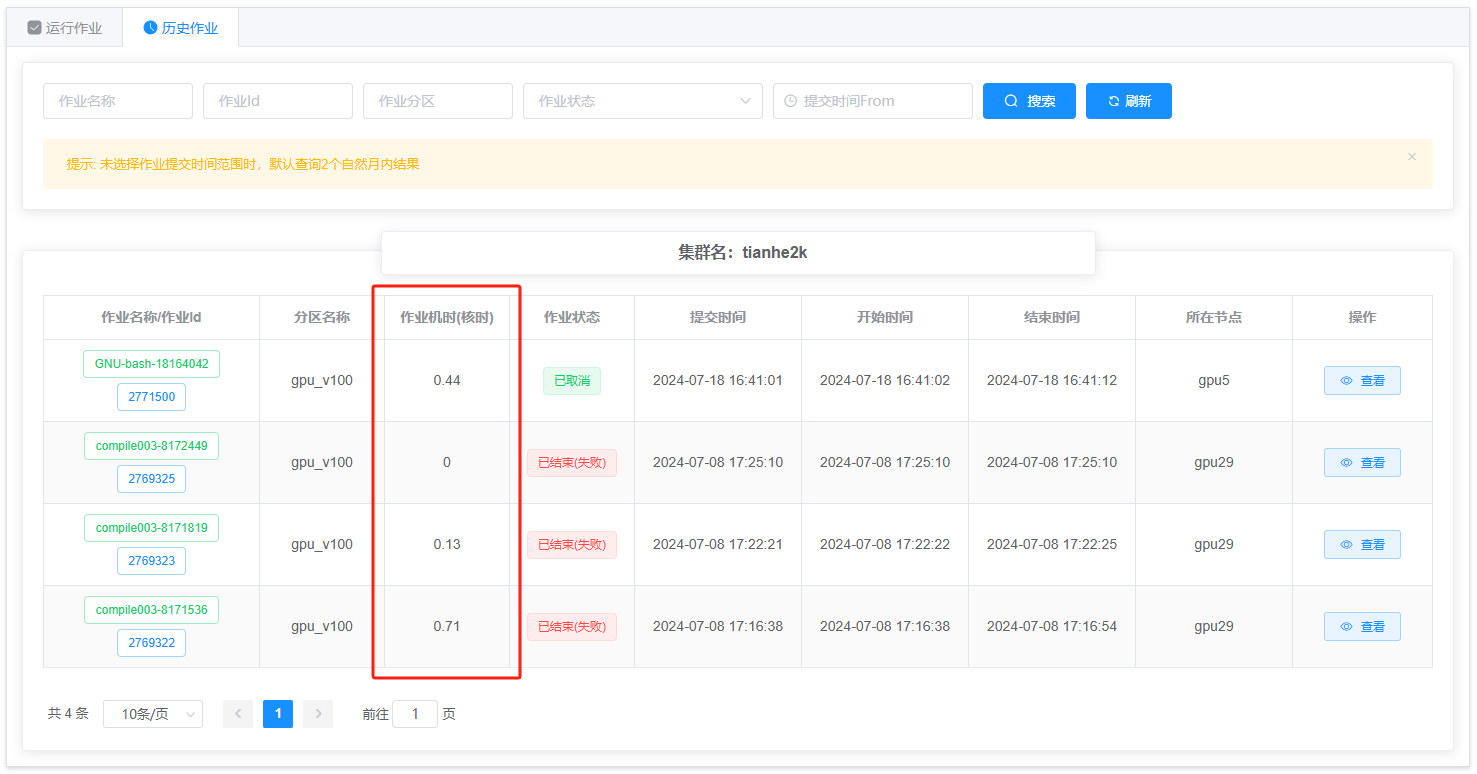
Task: Click core-hours value 0.13
Action: click(x=447, y=545)
